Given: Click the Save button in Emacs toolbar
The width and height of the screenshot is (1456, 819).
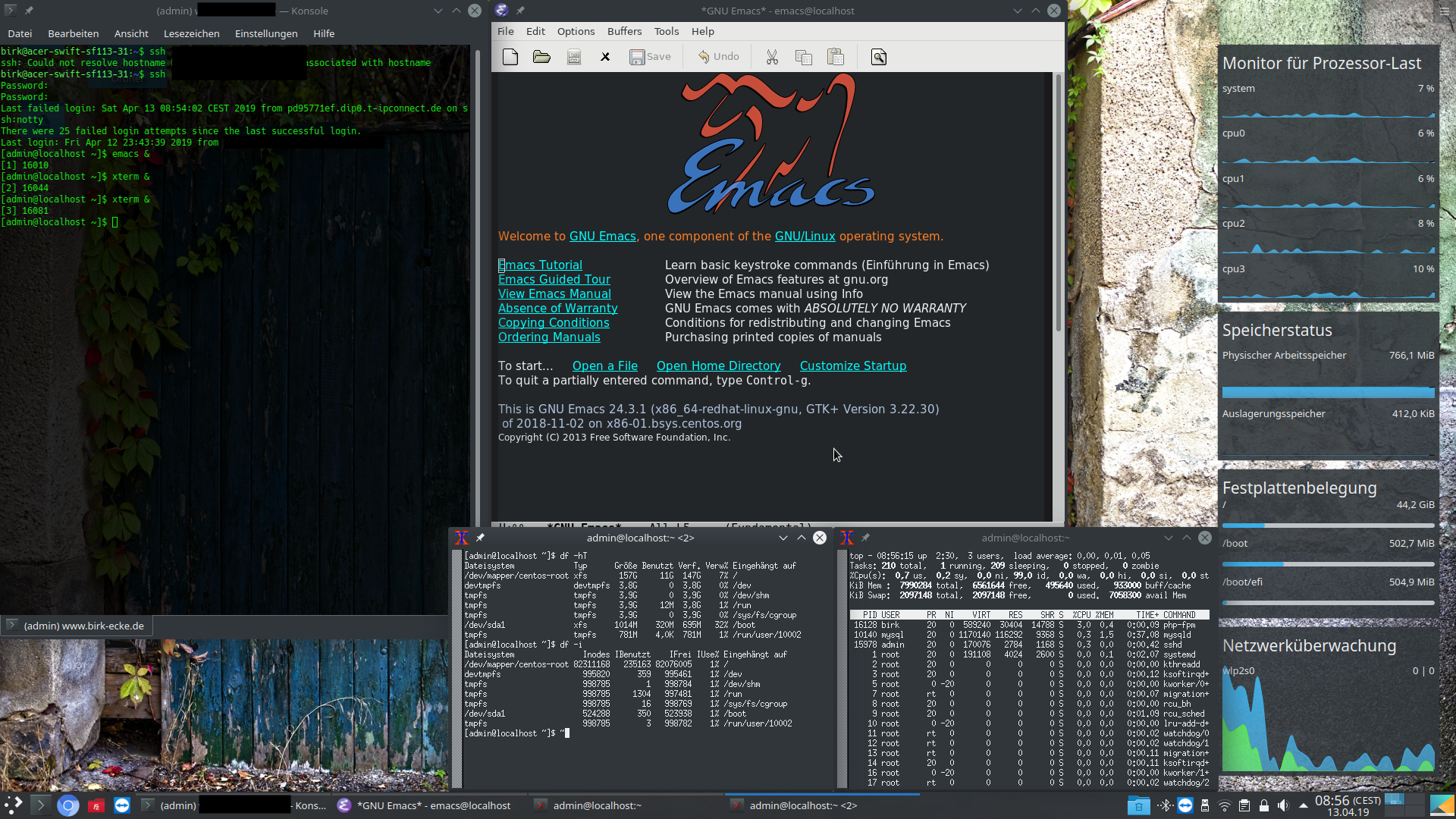Looking at the screenshot, I should point(651,57).
